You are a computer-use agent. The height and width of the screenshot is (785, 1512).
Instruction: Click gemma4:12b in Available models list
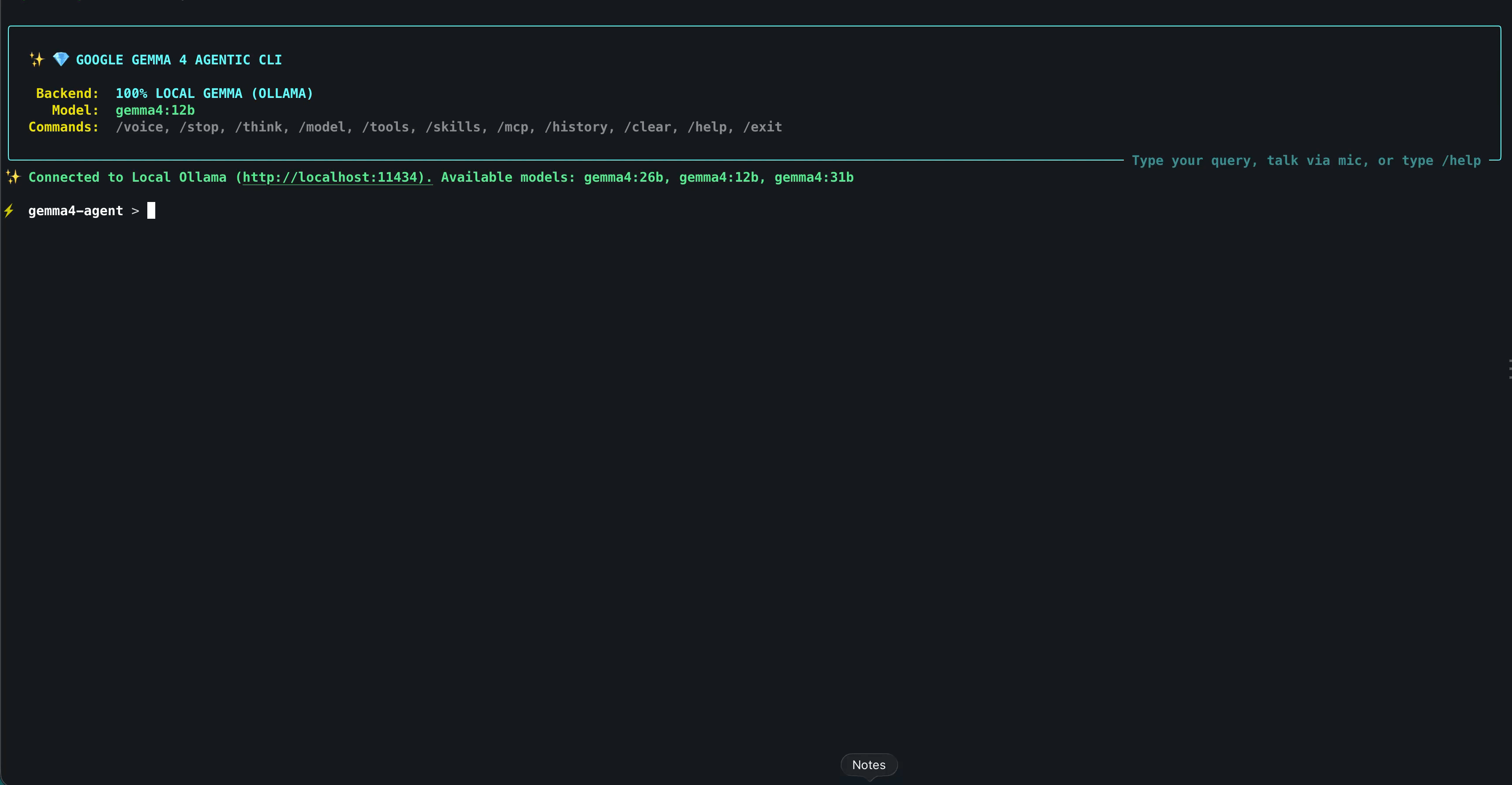pos(719,177)
